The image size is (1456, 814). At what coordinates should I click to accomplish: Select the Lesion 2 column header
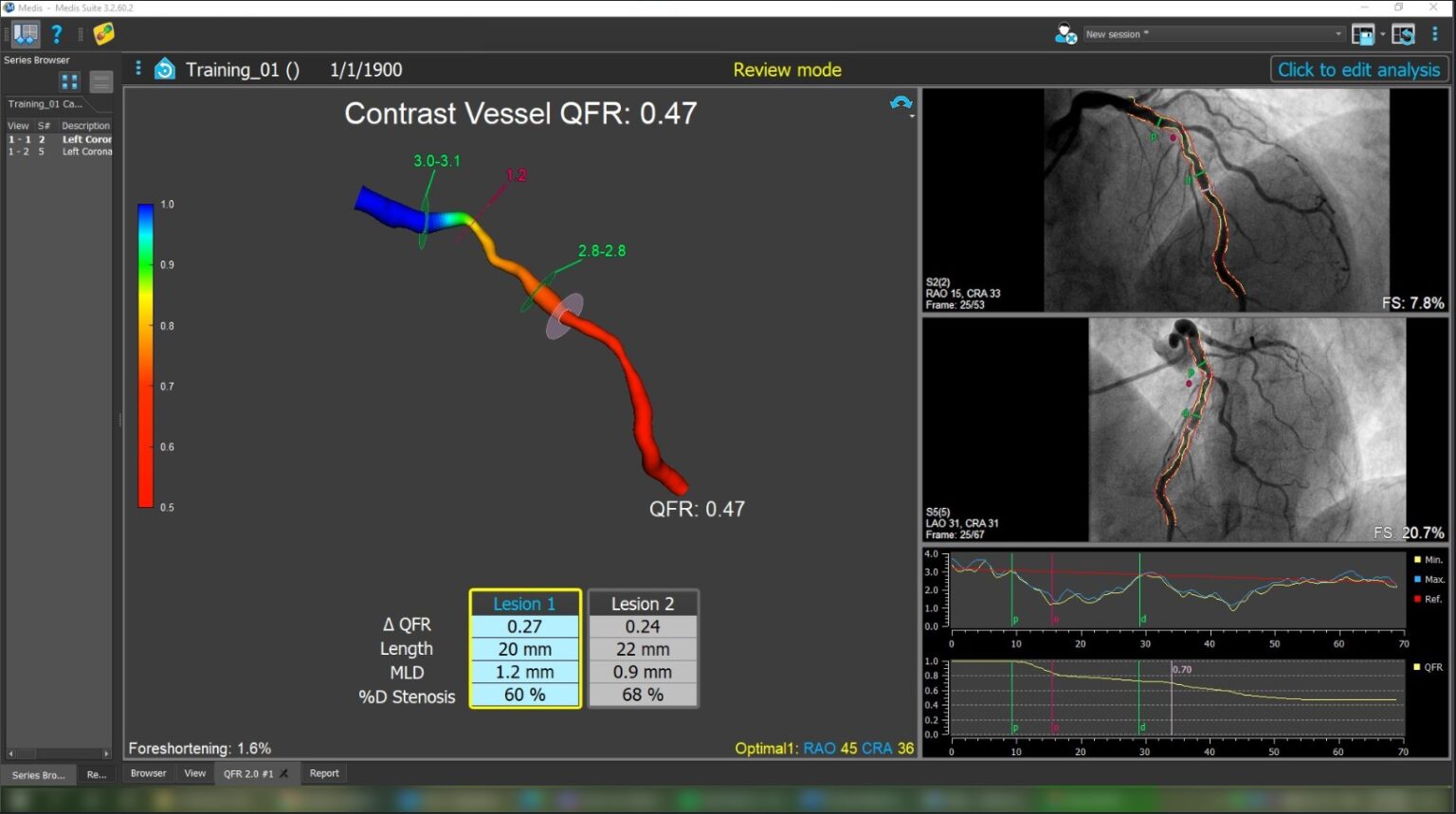tap(643, 604)
